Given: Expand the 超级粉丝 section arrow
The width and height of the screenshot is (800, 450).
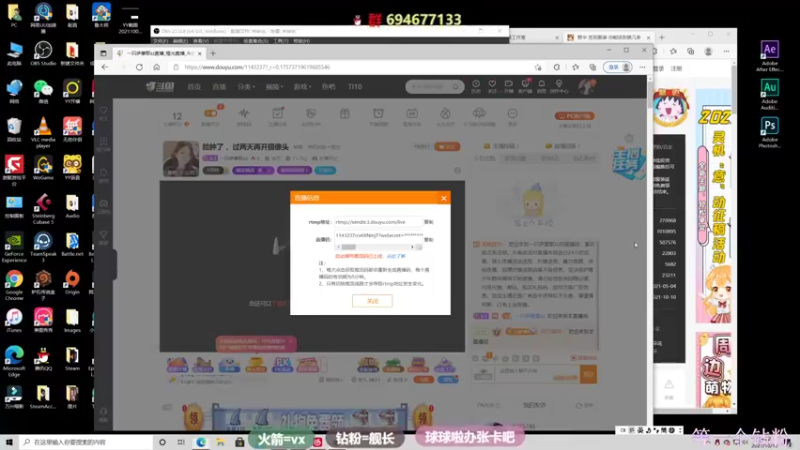Looking at the screenshot, I should (x=579, y=146).
